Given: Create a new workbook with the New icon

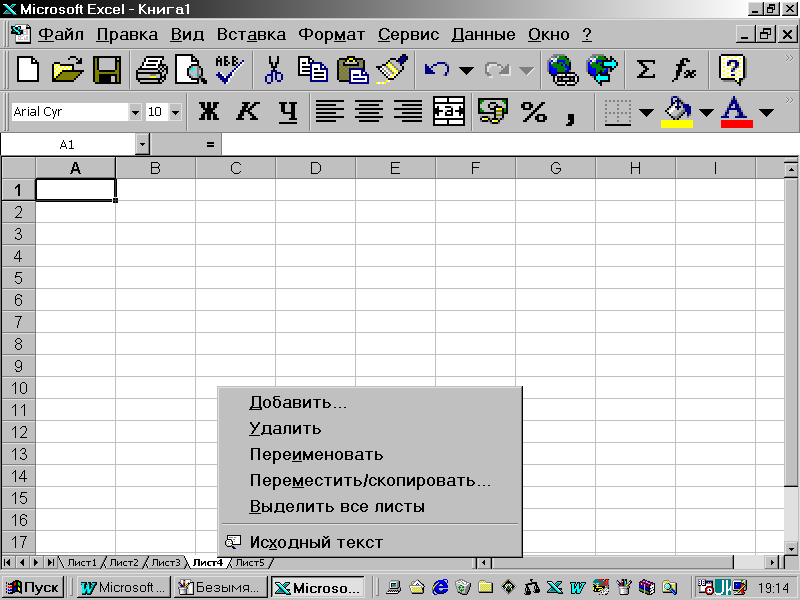Looking at the screenshot, I should [x=28, y=69].
